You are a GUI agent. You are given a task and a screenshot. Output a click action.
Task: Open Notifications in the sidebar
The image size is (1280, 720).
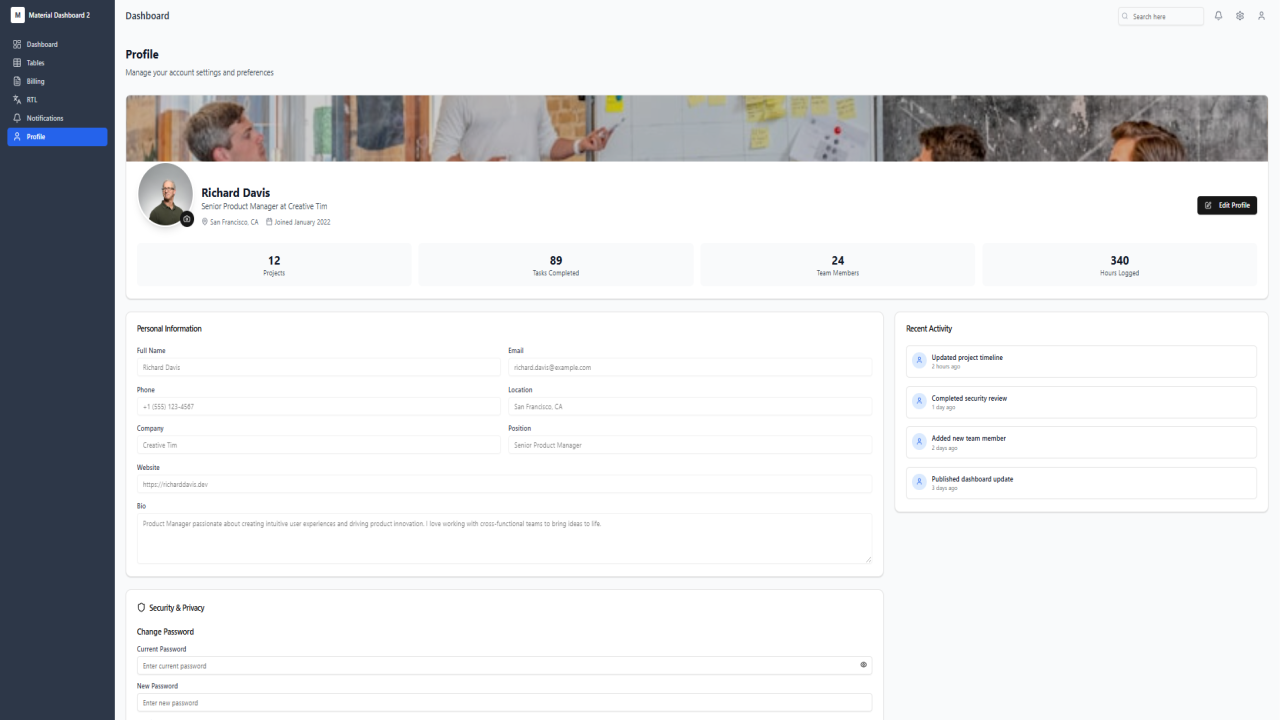57,118
